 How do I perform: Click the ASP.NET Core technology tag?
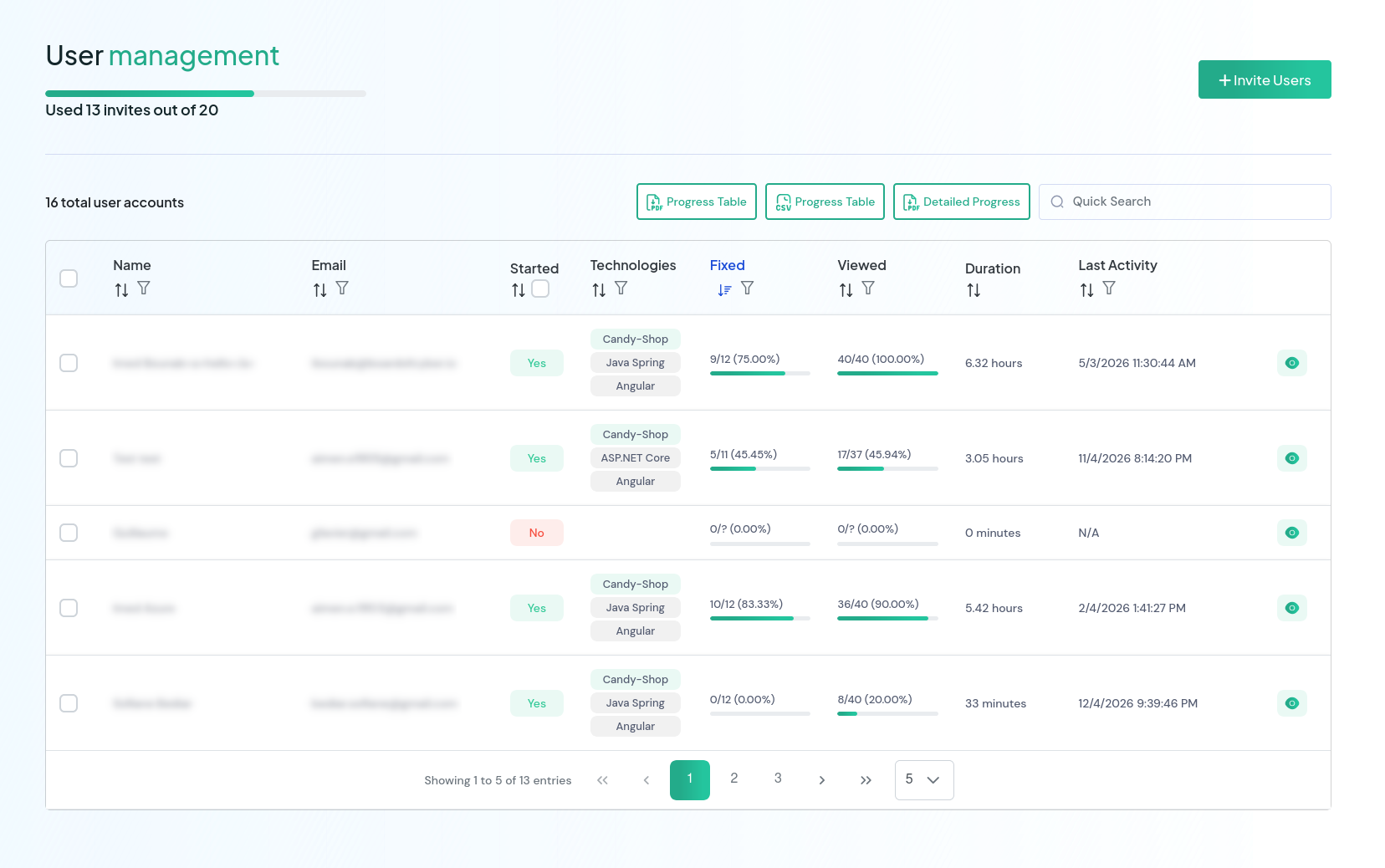[x=636, y=458]
